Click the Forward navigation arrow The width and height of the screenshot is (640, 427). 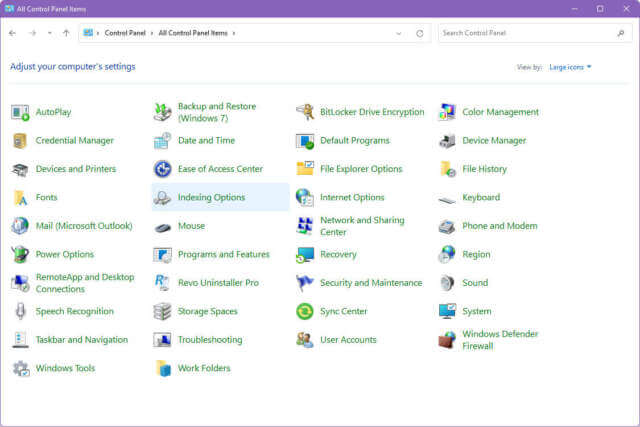click(x=33, y=33)
